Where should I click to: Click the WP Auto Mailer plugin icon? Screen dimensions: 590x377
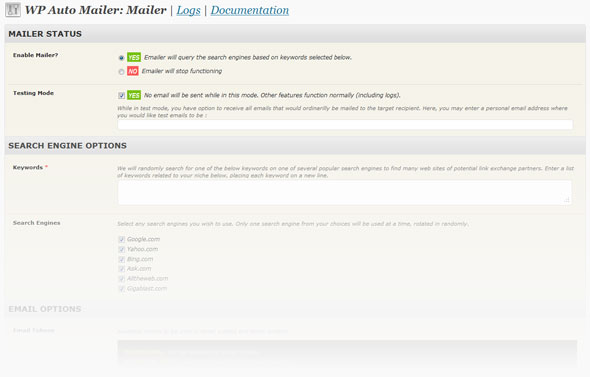point(13,10)
